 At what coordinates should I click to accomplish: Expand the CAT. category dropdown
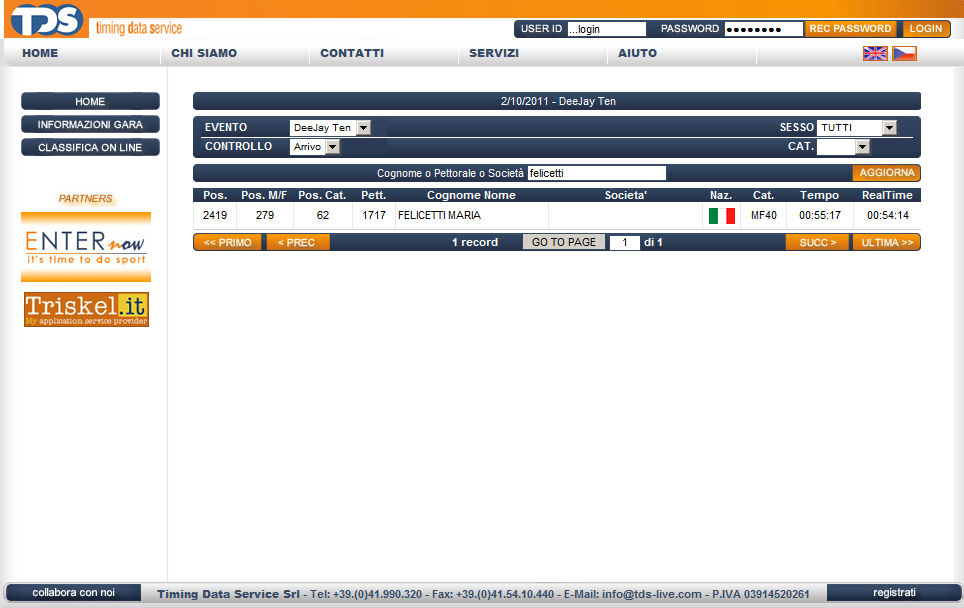pos(843,147)
